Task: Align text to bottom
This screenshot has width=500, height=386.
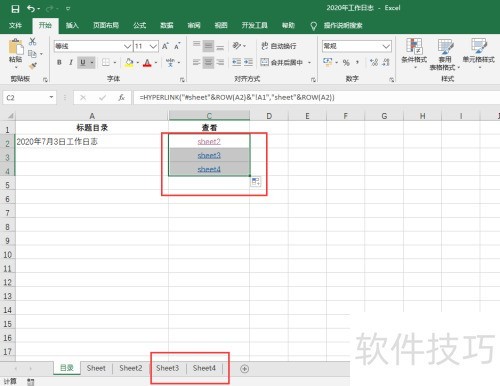Action: point(220,46)
